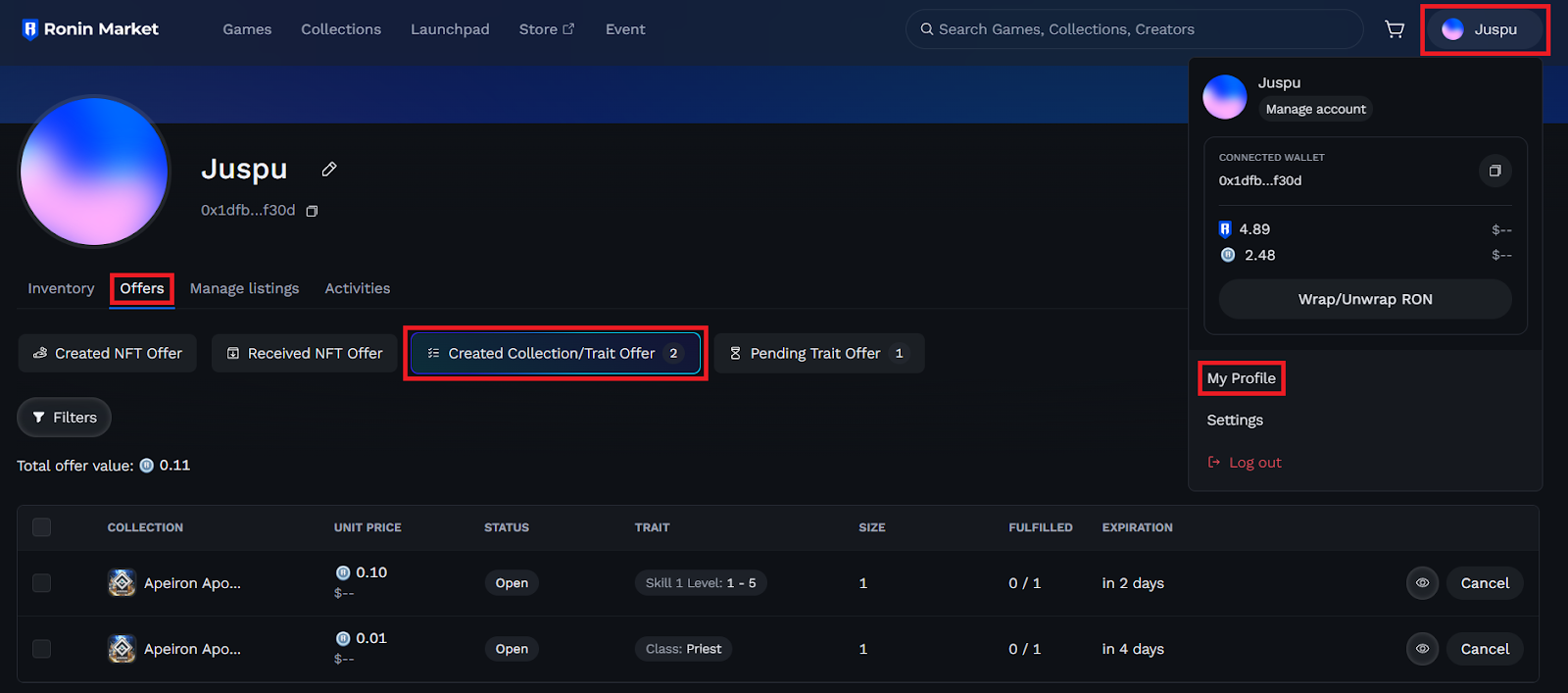
Task: Check the box for the 0.10 offer row
Action: (41, 583)
